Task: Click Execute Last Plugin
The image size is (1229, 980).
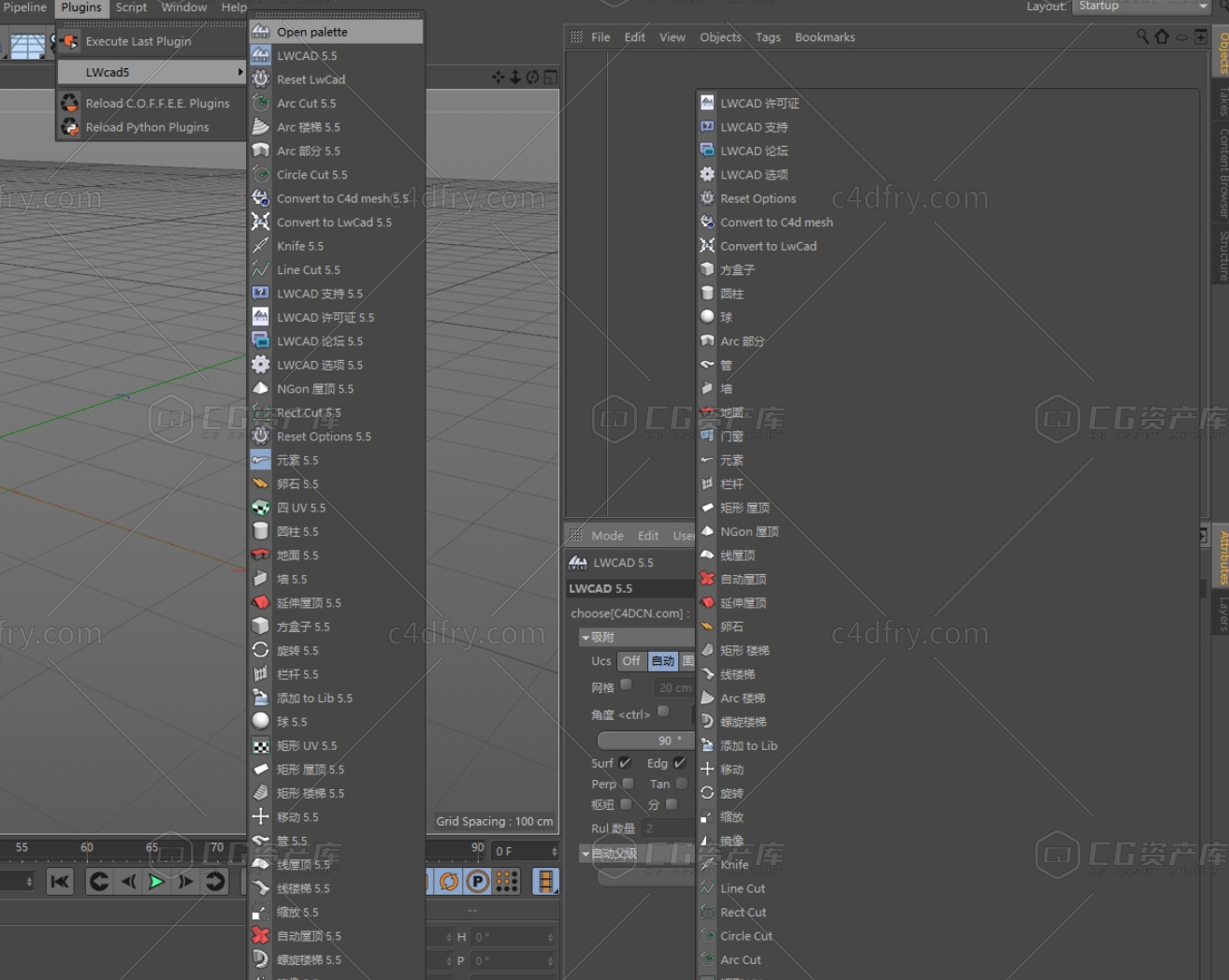Action: [152, 41]
